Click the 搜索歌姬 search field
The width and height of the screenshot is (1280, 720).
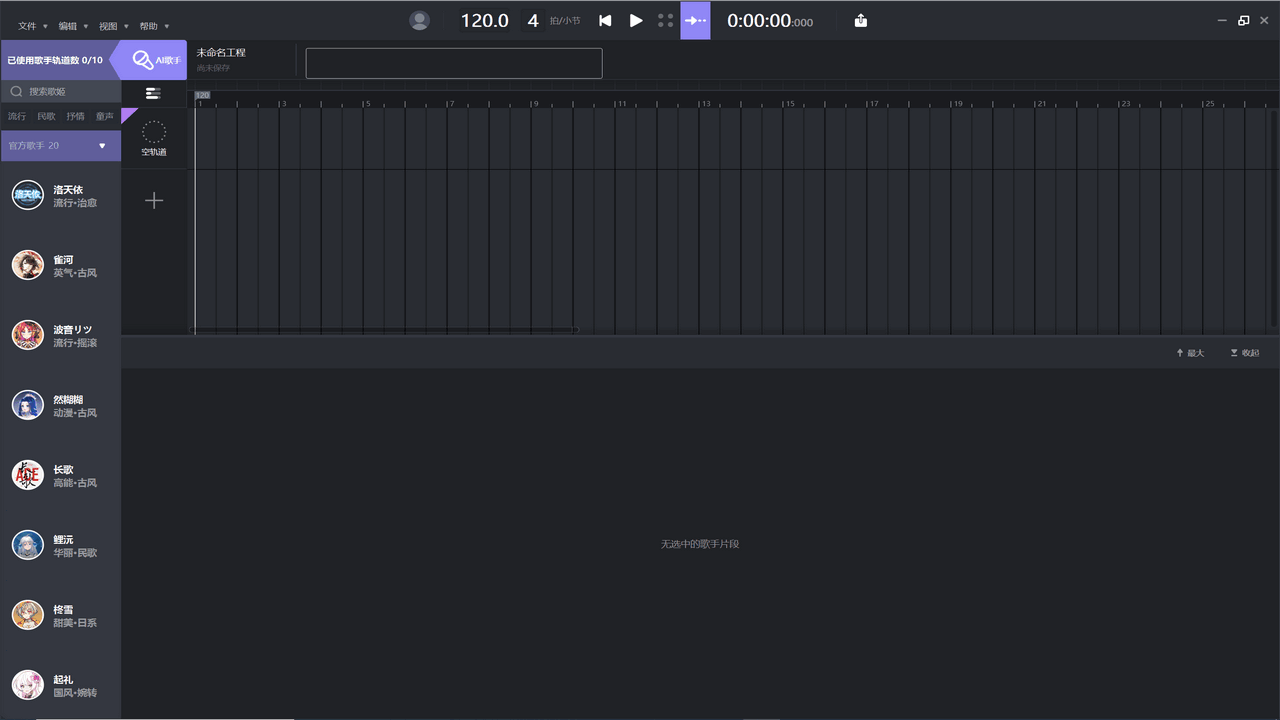(x=61, y=91)
